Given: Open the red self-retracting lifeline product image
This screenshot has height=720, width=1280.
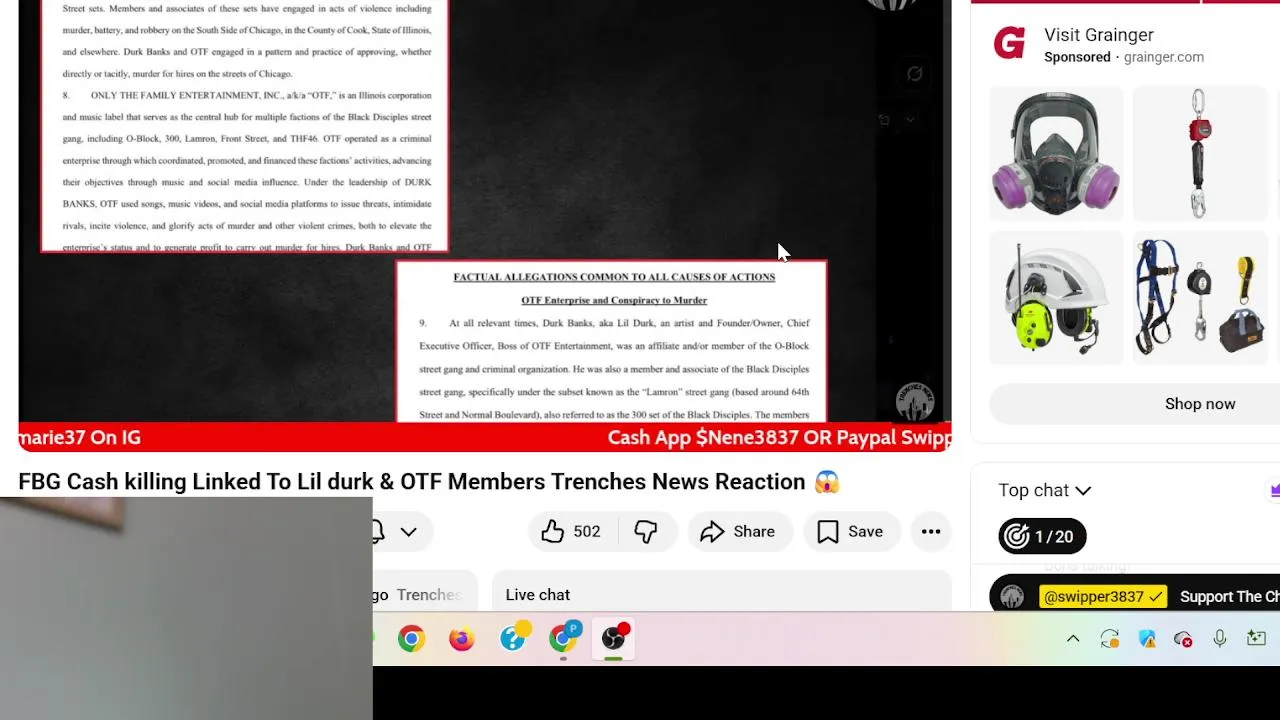Looking at the screenshot, I should tap(1199, 153).
